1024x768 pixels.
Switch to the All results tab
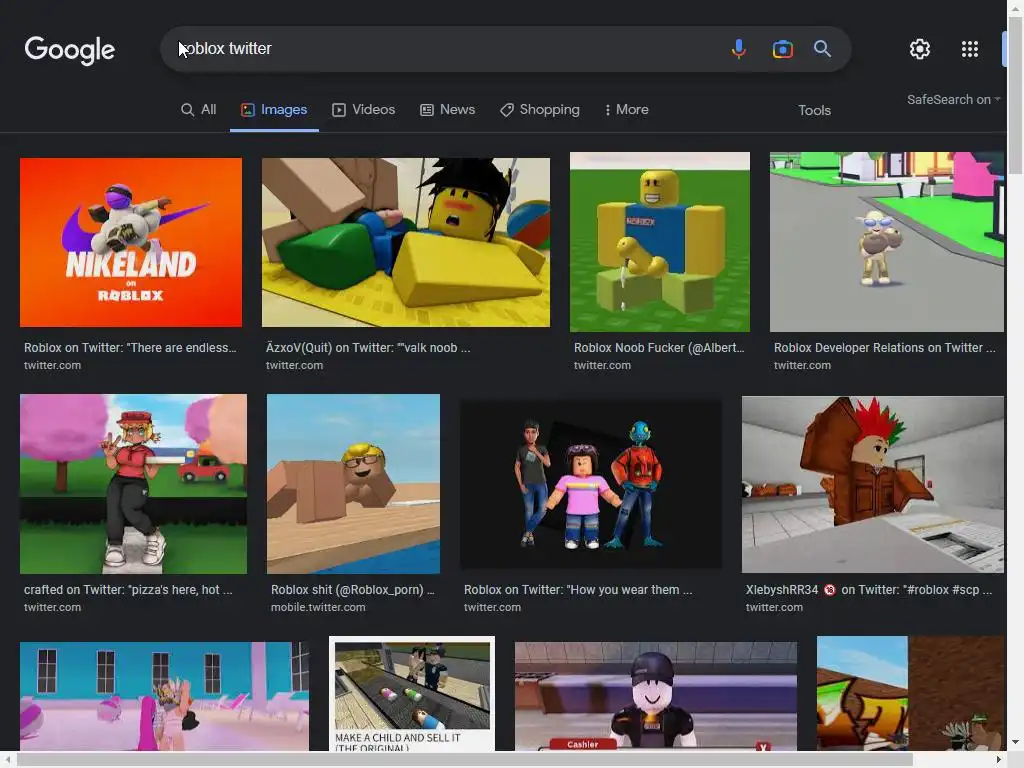point(199,110)
